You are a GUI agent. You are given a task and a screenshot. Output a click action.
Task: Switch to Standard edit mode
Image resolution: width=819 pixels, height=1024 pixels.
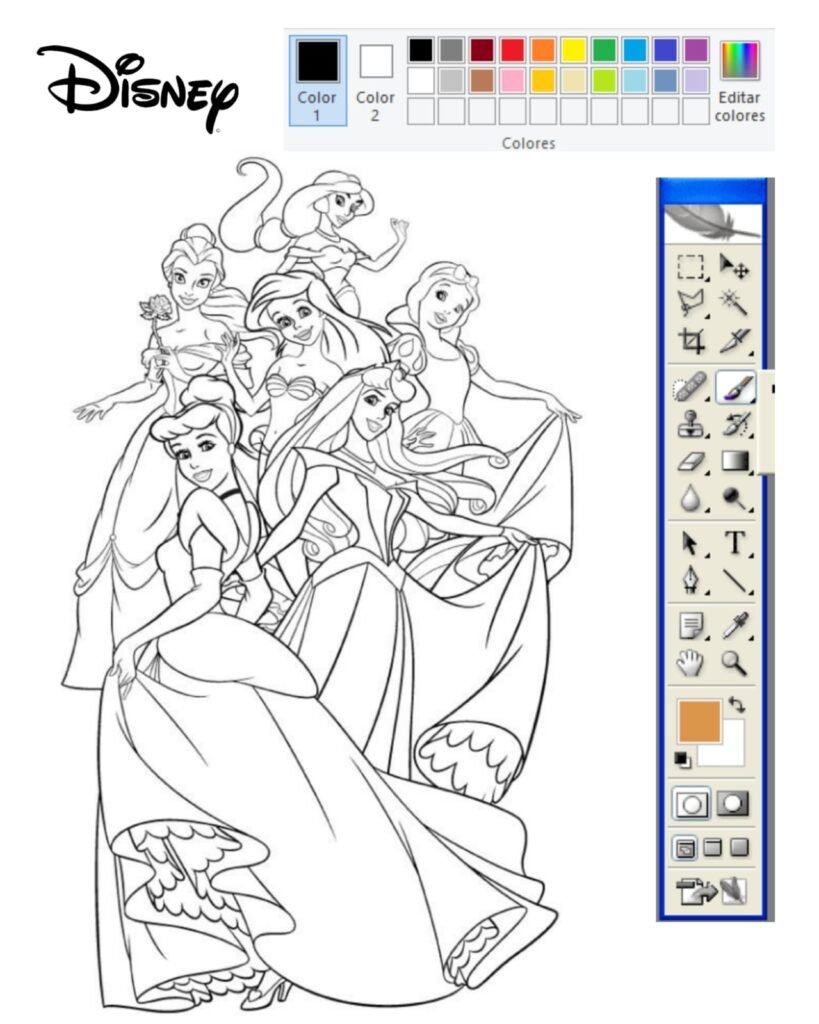pyautogui.click(x=691, y=804)
